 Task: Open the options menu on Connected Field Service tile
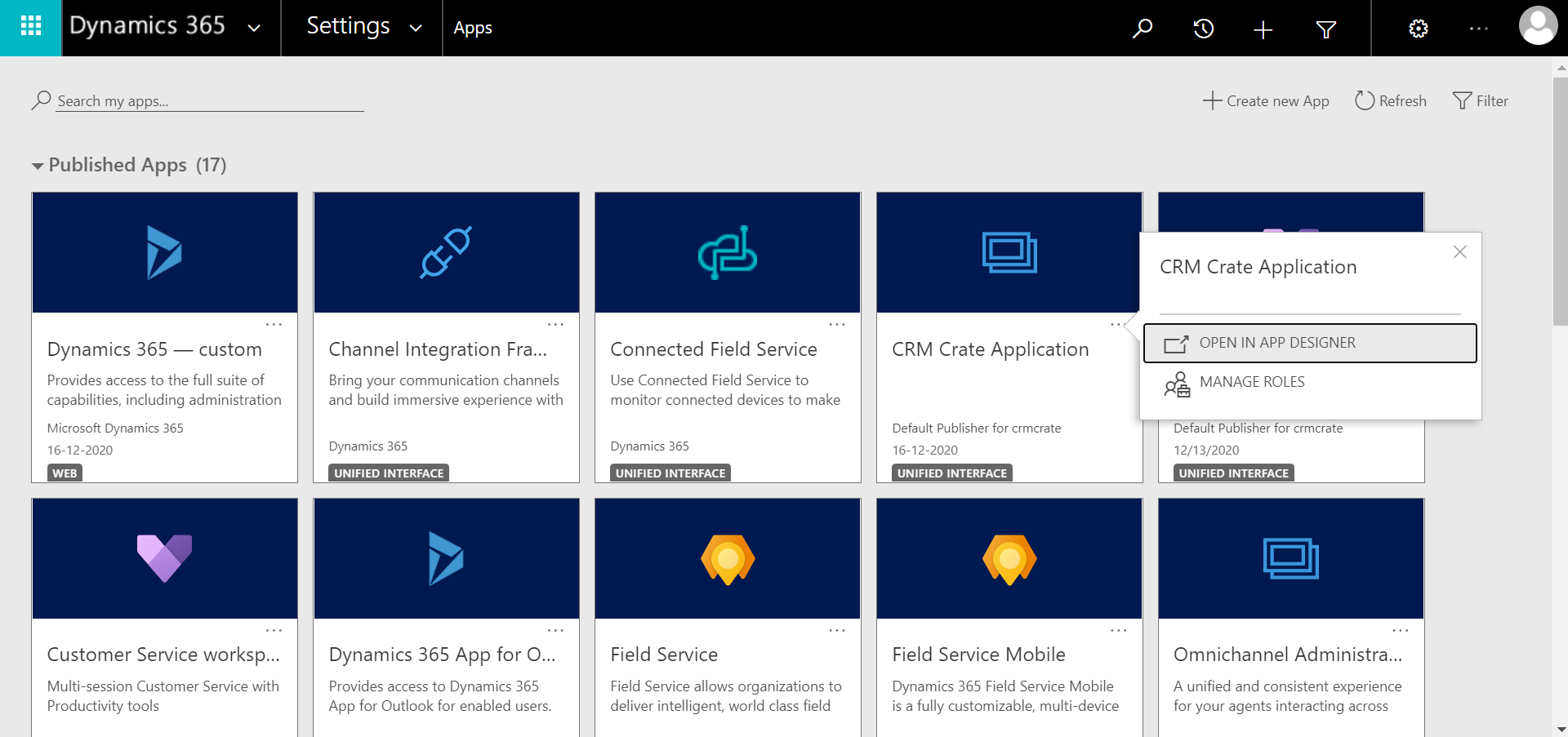837,324
